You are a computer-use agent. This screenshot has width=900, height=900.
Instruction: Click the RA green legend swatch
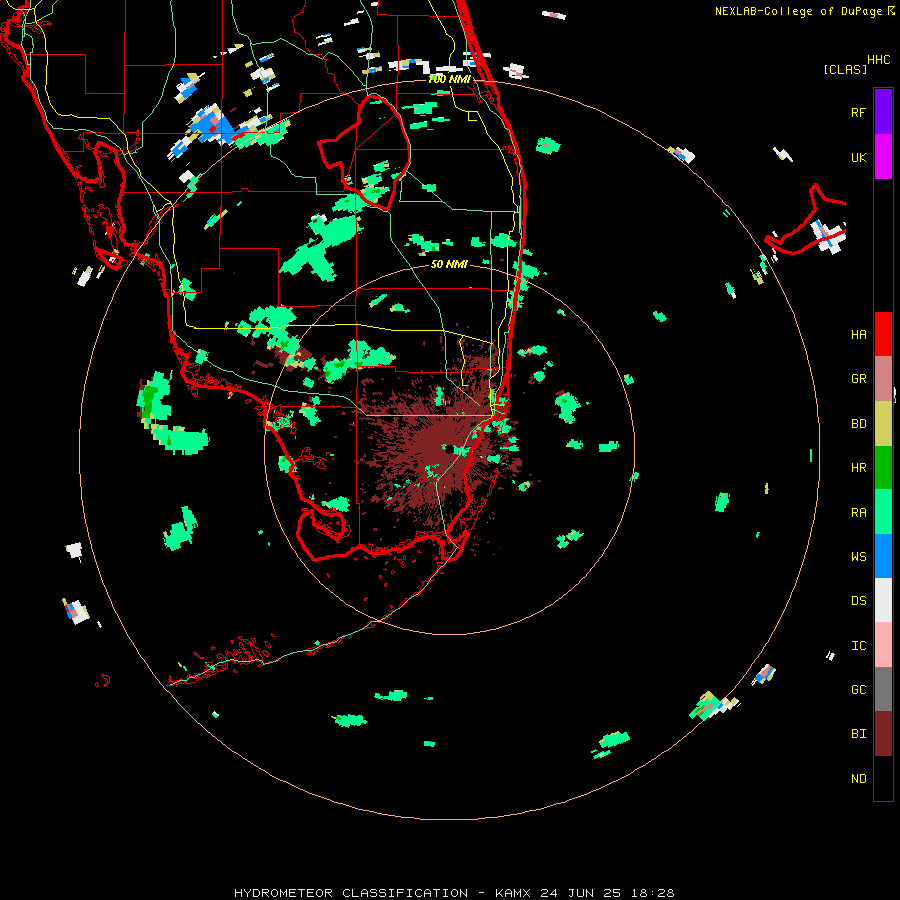(883, 512)
